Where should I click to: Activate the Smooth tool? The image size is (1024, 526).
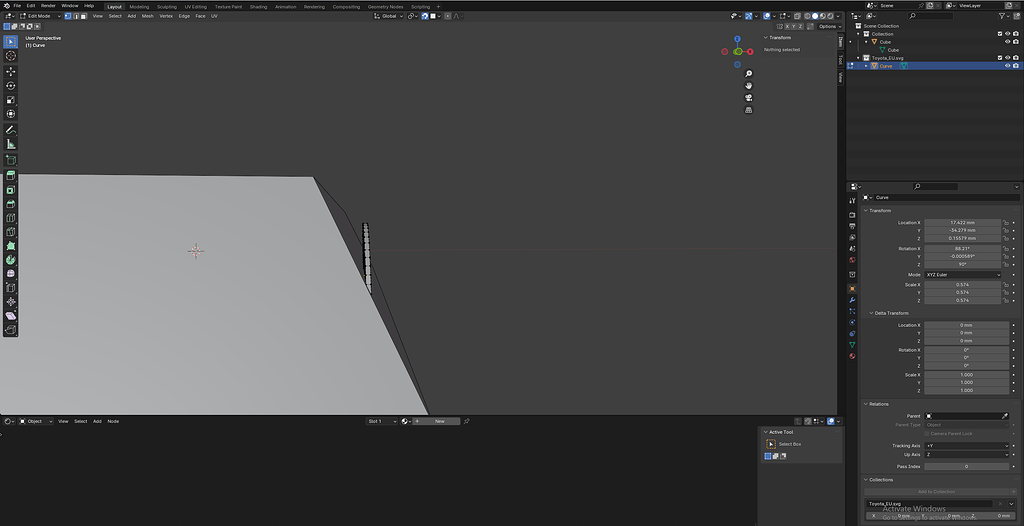click(10, 274)
